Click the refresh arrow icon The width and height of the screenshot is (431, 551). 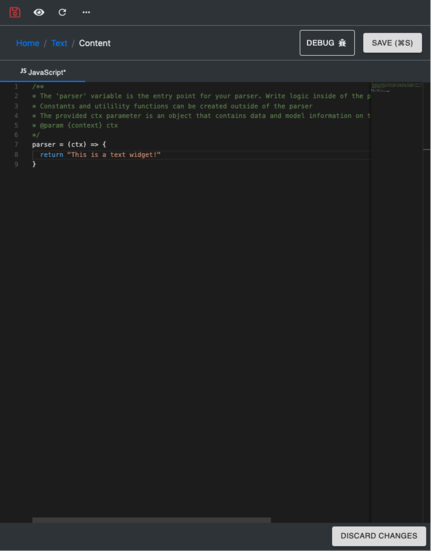pos(62,12)
